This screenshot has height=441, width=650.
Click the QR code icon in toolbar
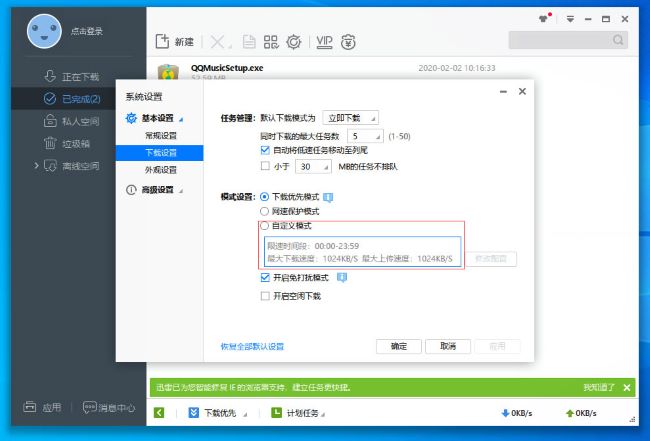coord(271,41)
